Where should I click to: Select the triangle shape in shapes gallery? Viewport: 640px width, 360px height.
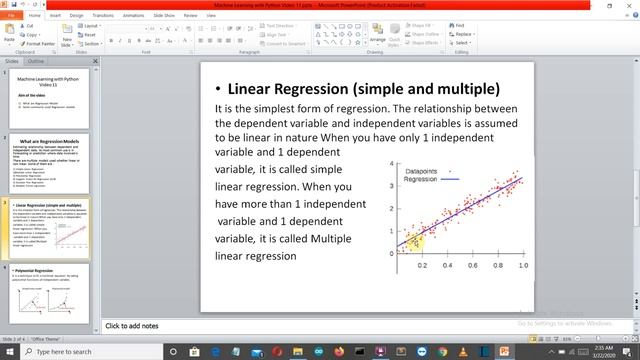(x=318, y=34)
